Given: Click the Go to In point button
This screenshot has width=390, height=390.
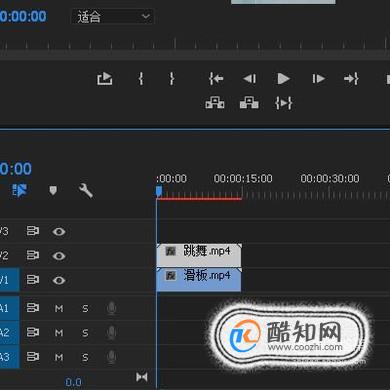Looking at the screenshot, I should [x=216, y=79].
